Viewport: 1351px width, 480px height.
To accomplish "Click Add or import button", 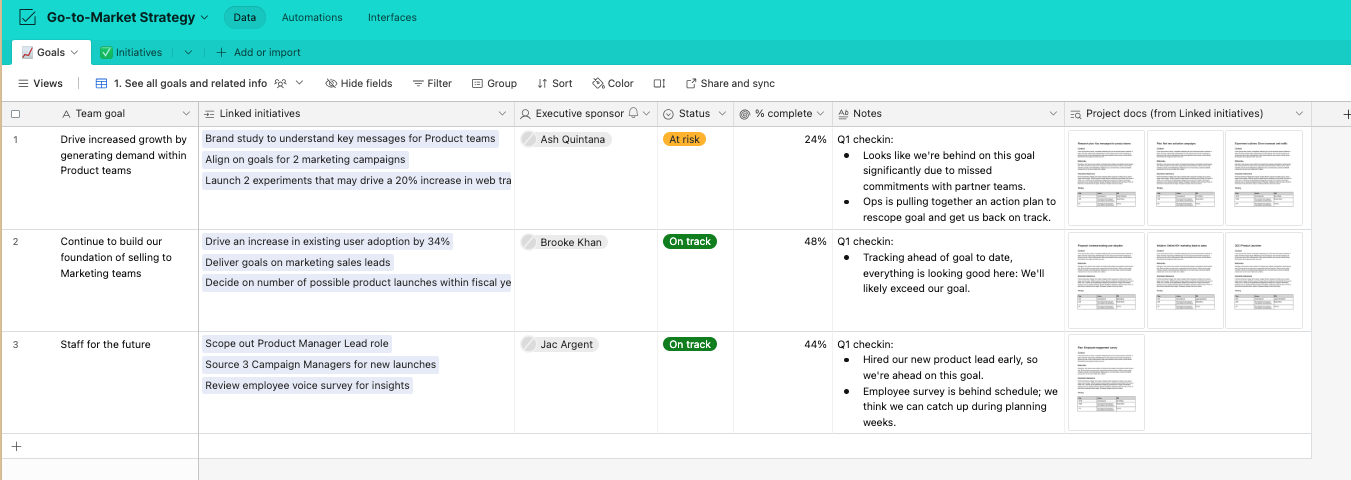I will point(258,52).
